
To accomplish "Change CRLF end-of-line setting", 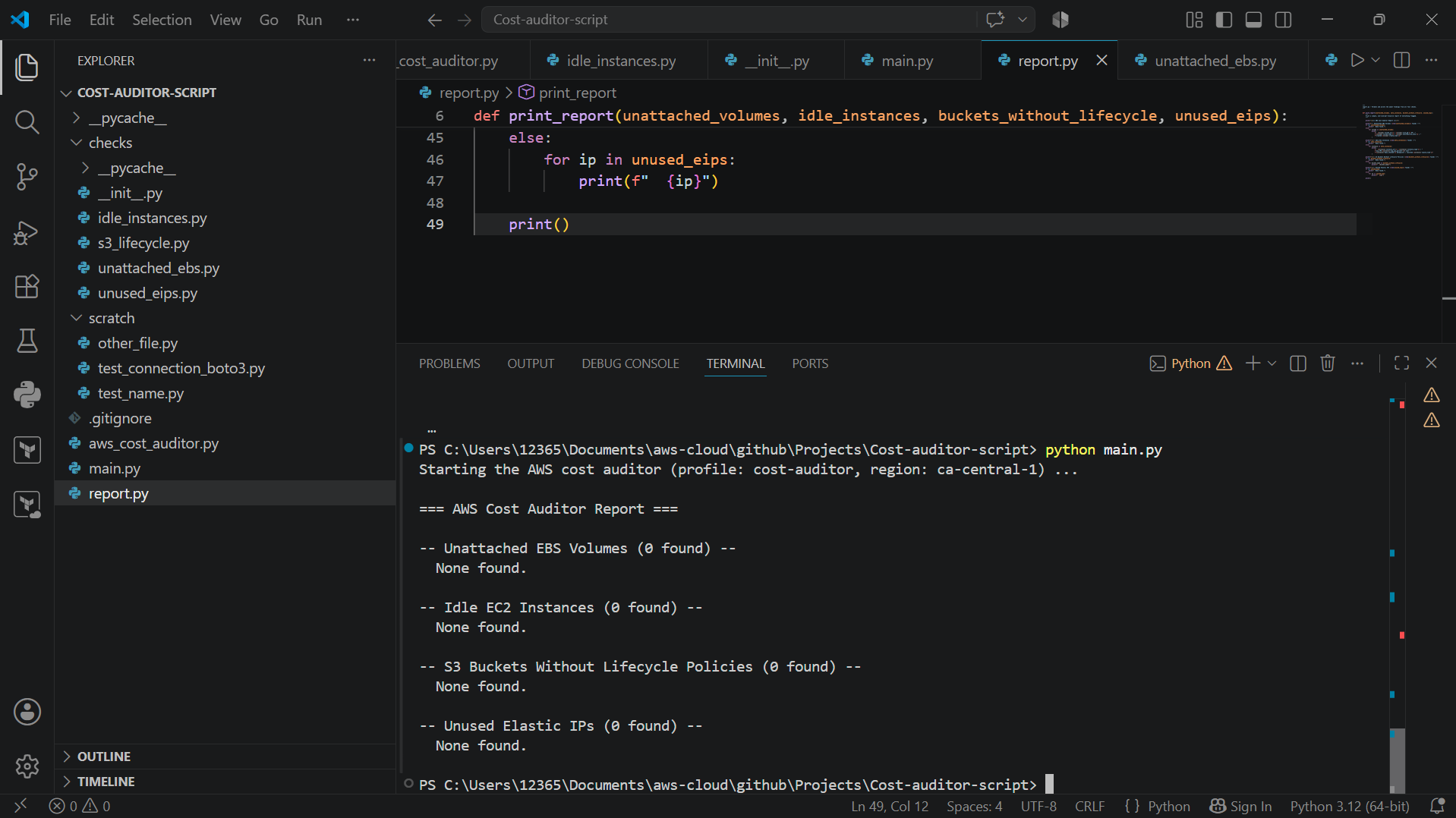I will 1089,806.
